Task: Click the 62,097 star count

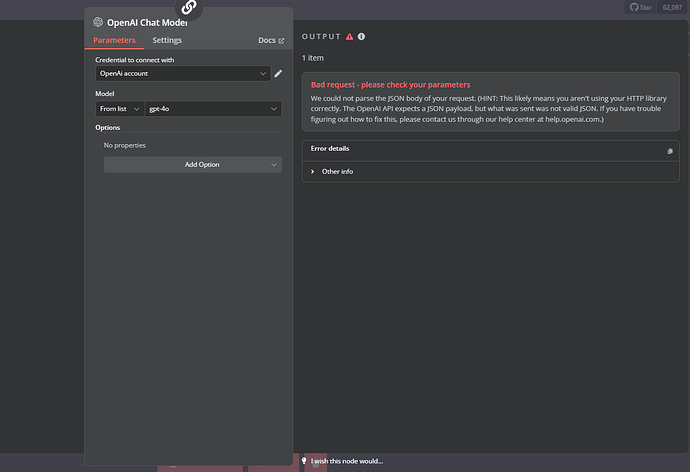Action: (672, 7)
